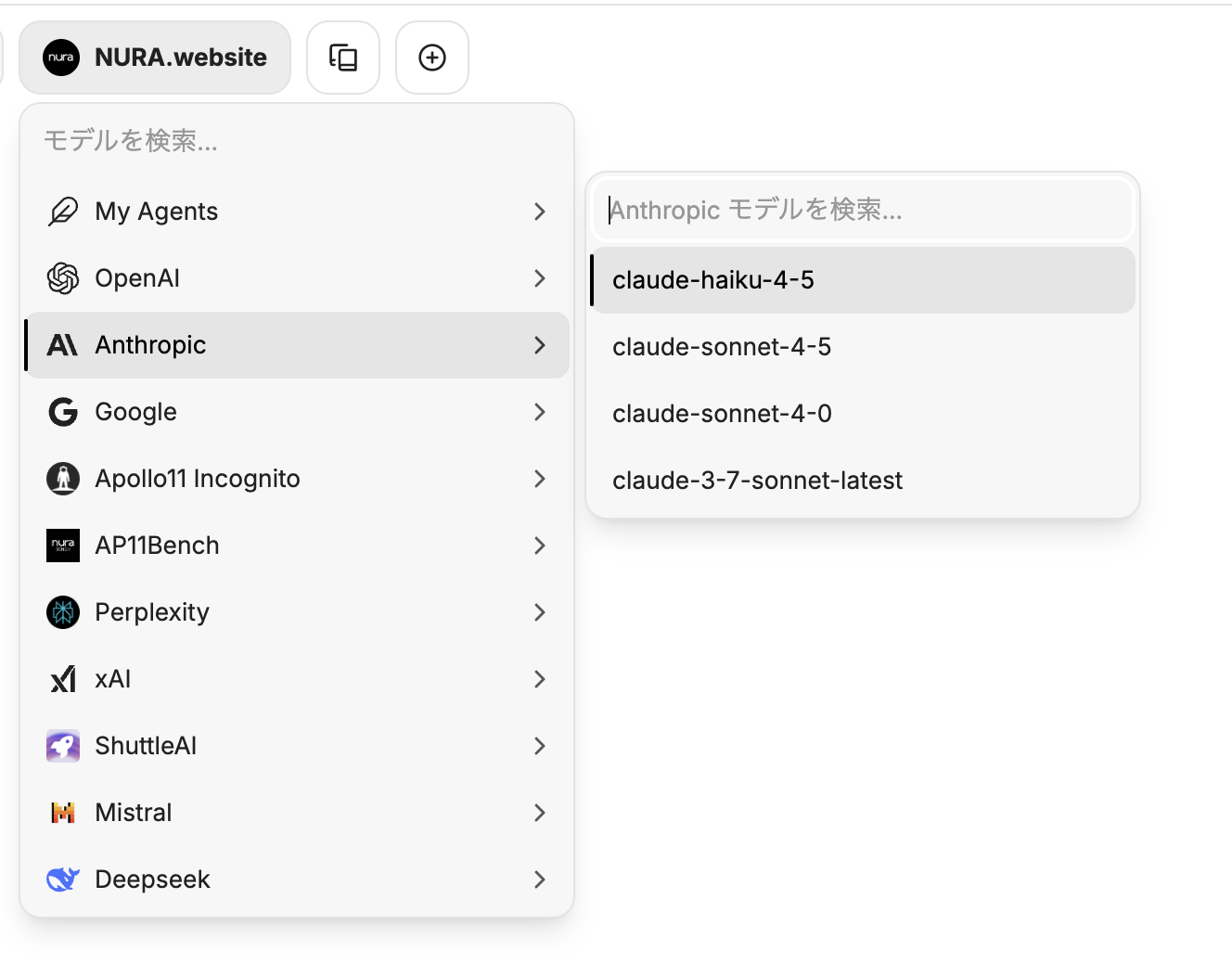
Task: Click the Deepseek whale icon
Action: pyautogui.click(x=62, y=879)
